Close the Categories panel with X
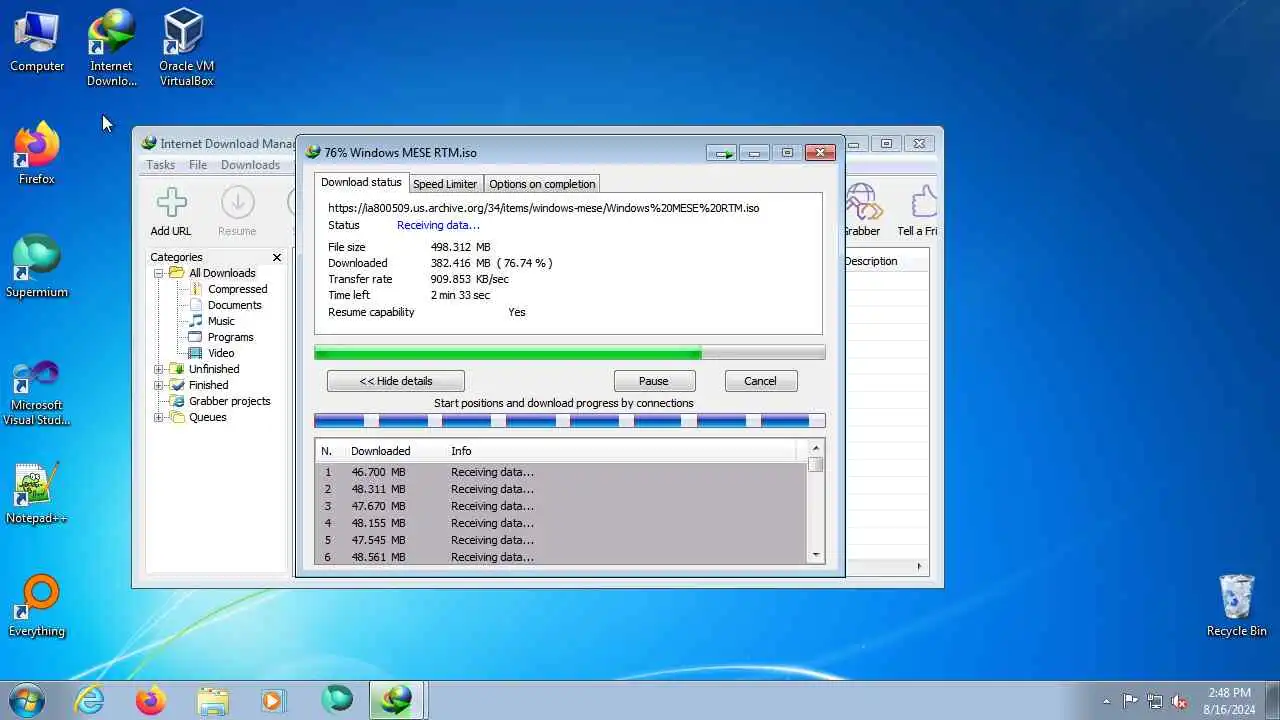Screen dimensions: 1280x720 pyautogui.click(x=277, y=257)
